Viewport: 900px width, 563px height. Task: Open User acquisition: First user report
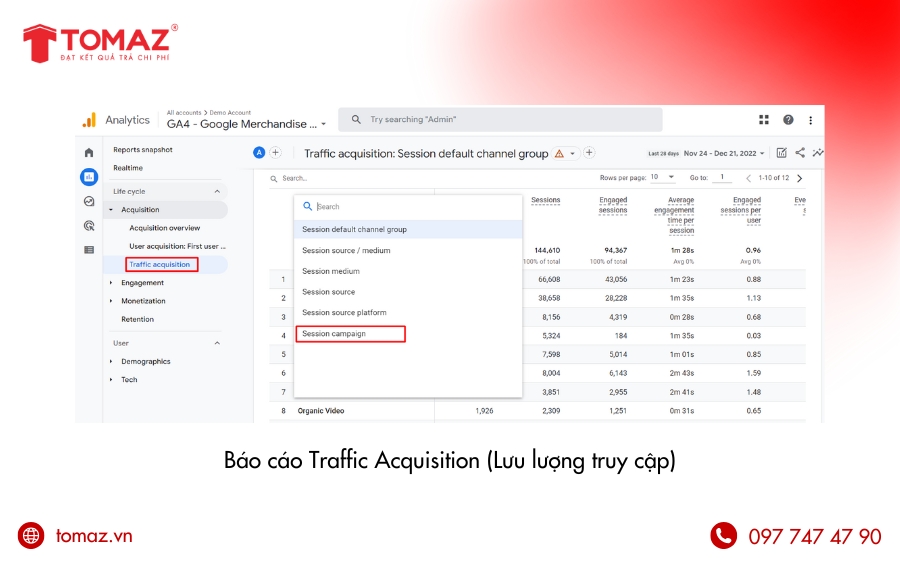pos(177,247)
